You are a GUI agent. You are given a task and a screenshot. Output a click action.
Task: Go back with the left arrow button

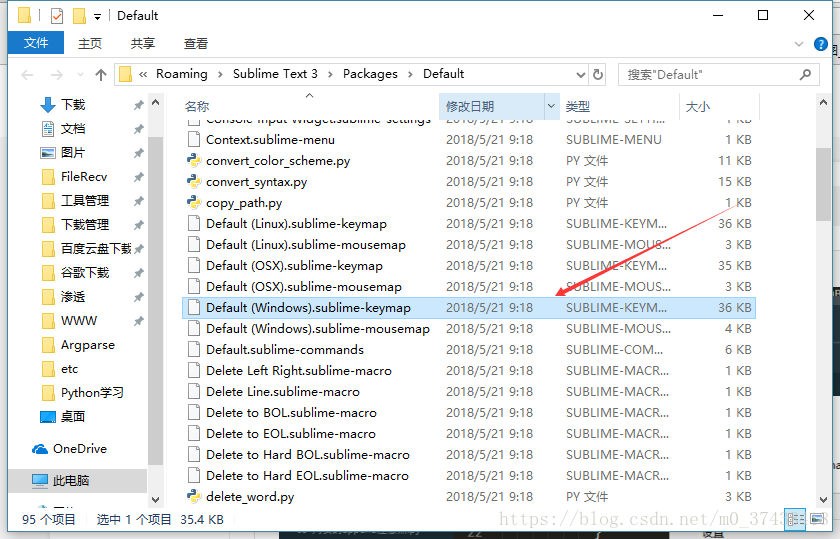pyautogui.click(x=27, y=75)
